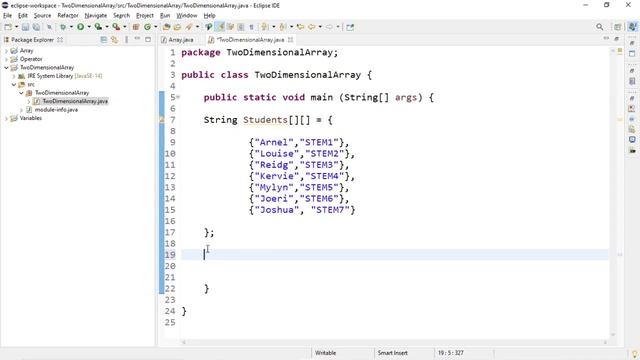Click the Open Type folder icon
The height and width of the screenshot is (360, 640).
[166, 27]
